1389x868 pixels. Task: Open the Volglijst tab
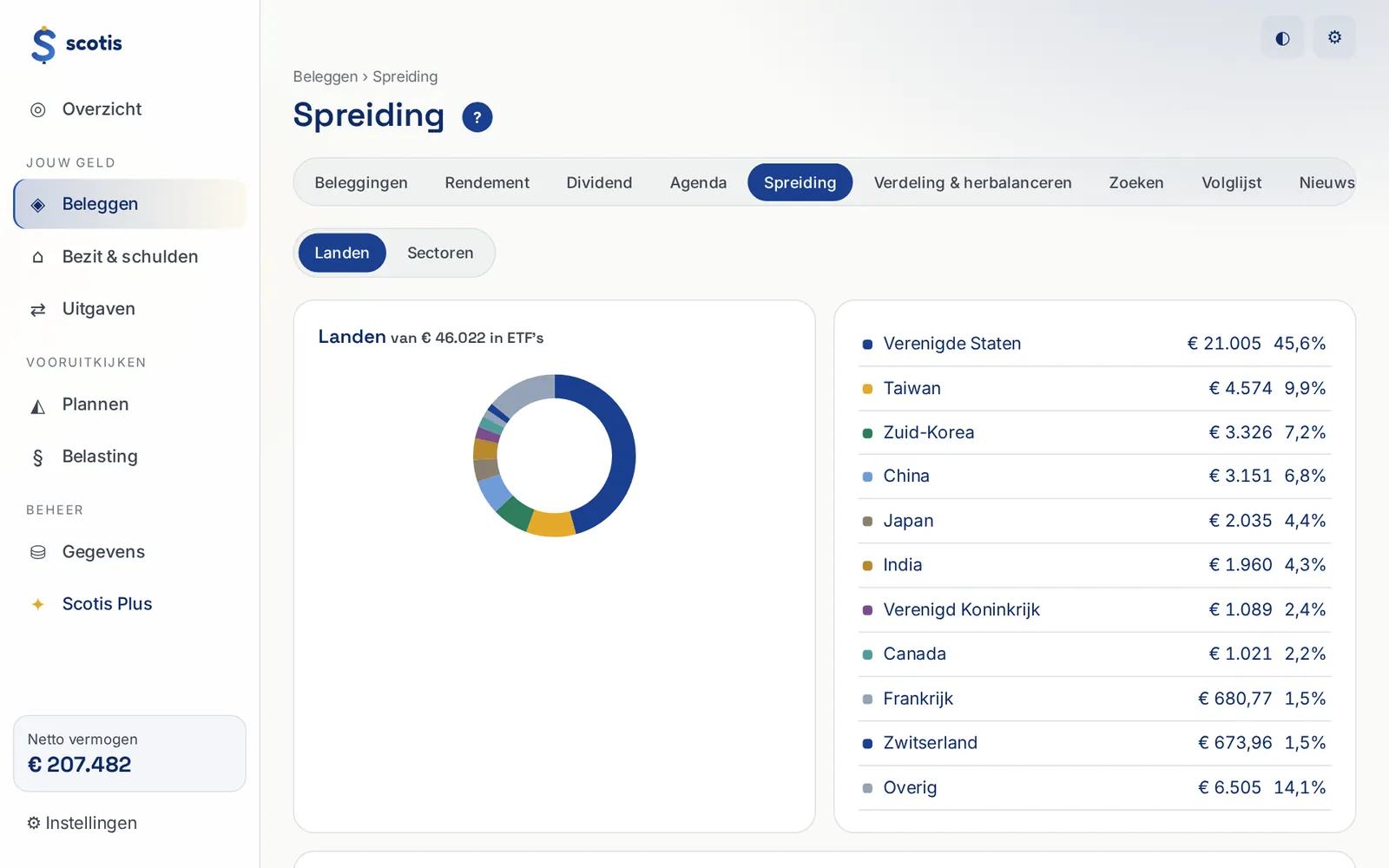[1231, 182]
